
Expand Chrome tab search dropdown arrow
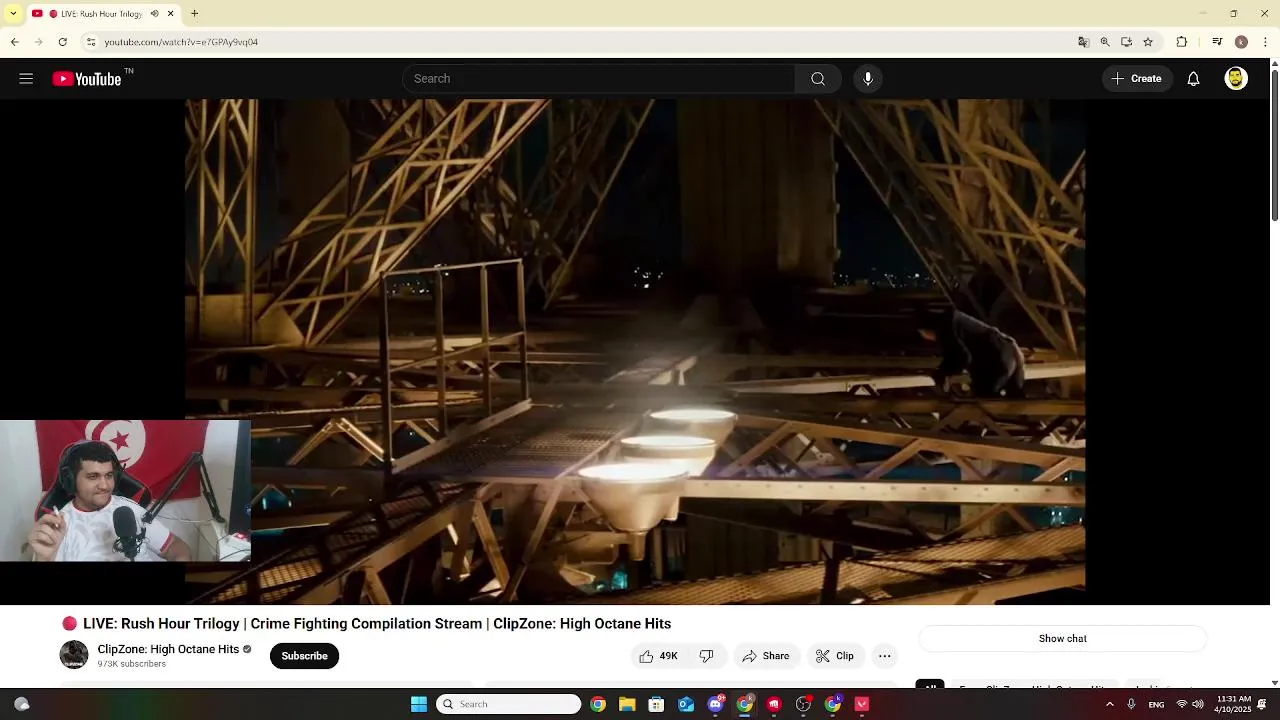pos(13,14)
